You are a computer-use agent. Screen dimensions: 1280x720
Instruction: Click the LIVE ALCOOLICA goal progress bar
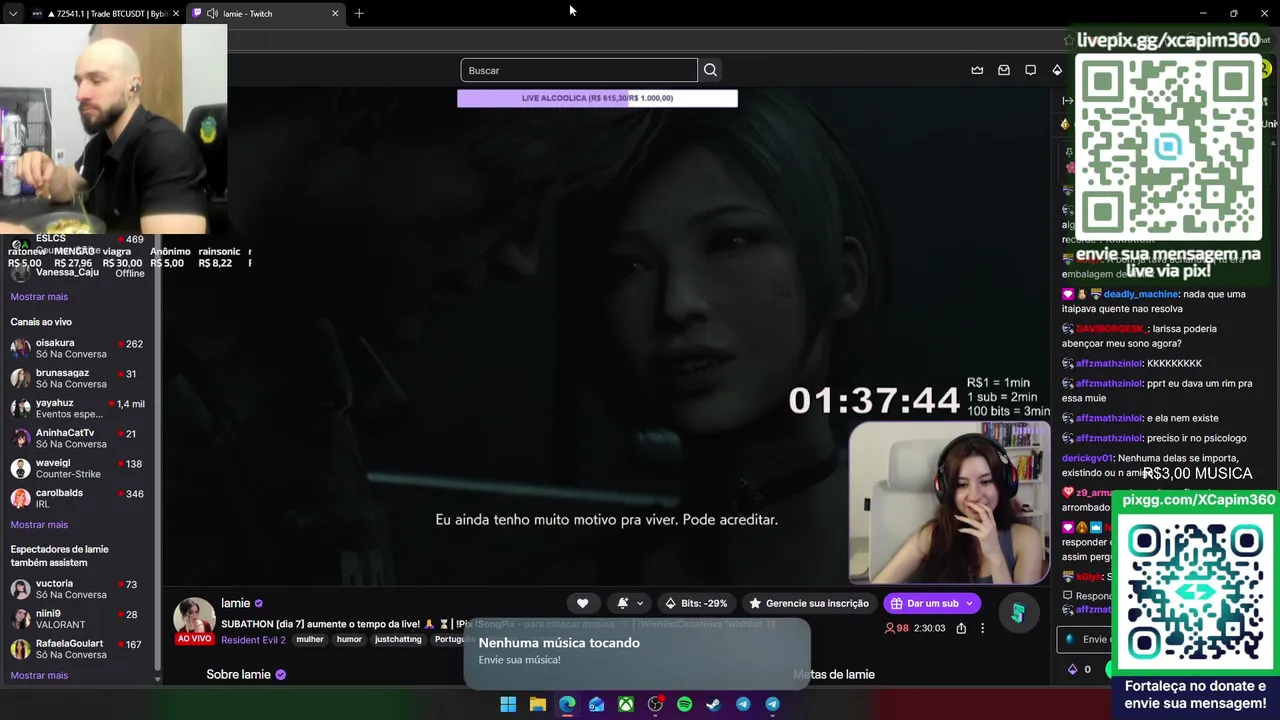pyautogui.click(x=597, y=98)
